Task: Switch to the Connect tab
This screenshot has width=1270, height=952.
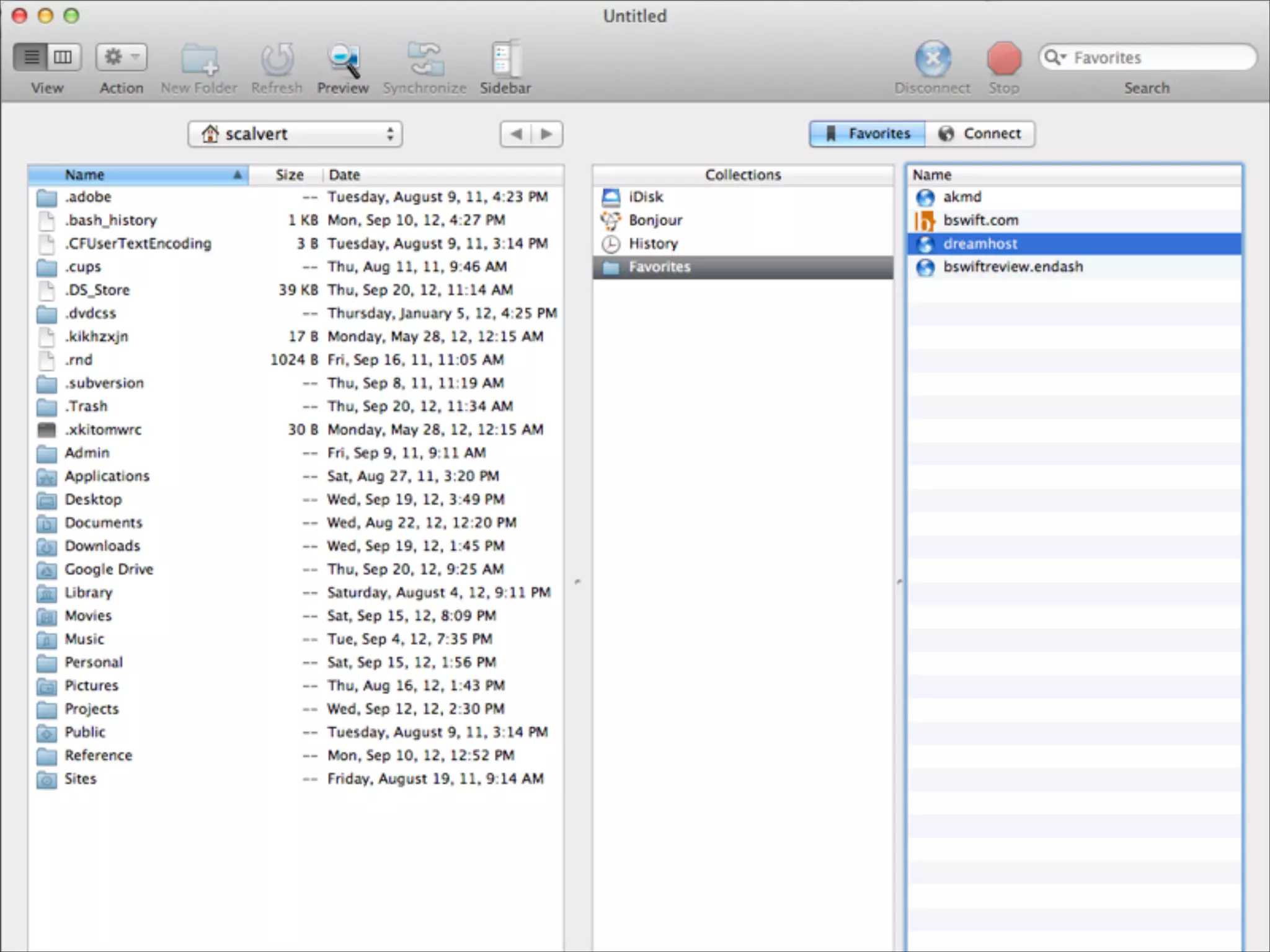Action: [980, 134]
